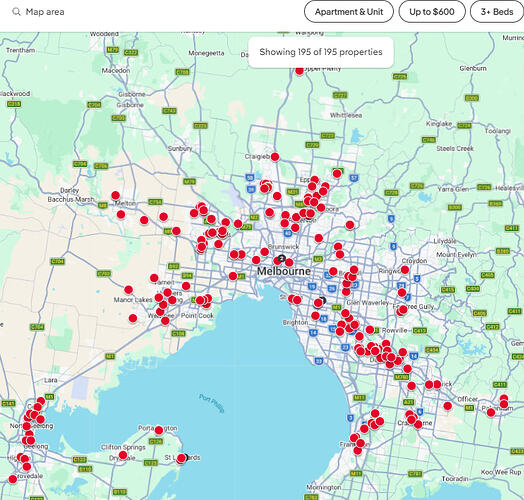Click the Showing 195 of 195 properties banner

[321, 52]
